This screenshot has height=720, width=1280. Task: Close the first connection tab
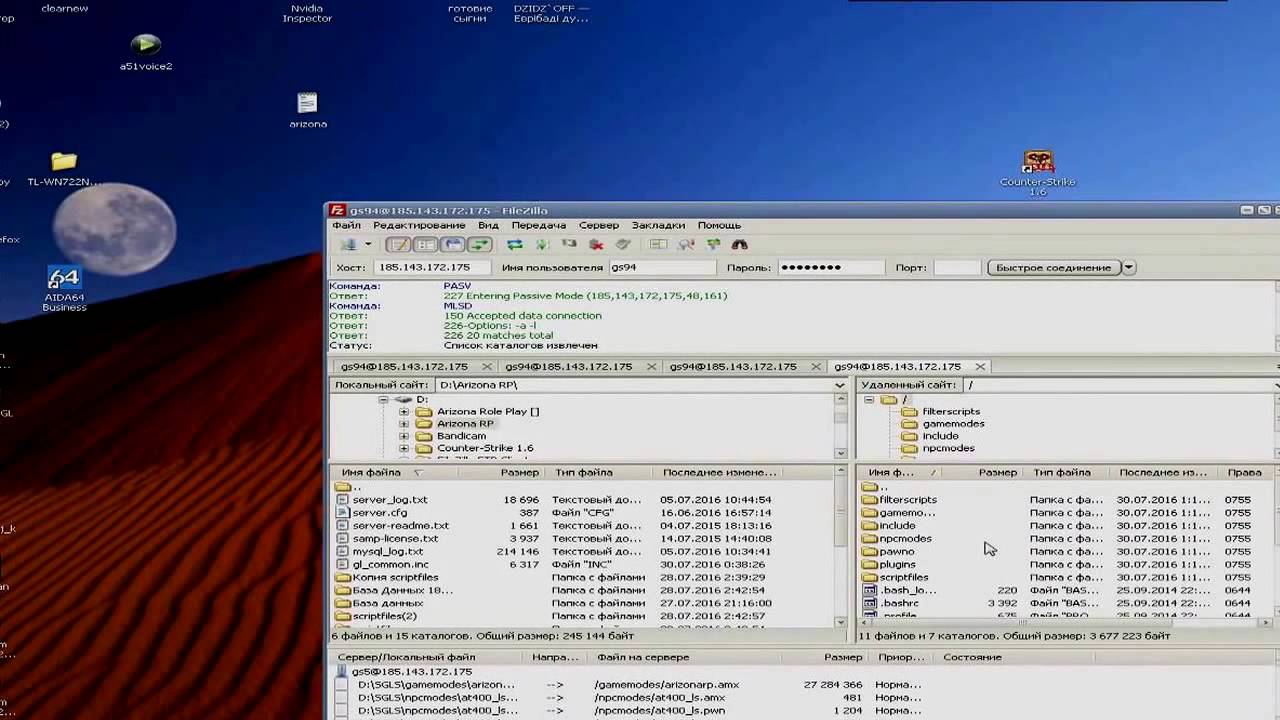(x=486, y=367)
